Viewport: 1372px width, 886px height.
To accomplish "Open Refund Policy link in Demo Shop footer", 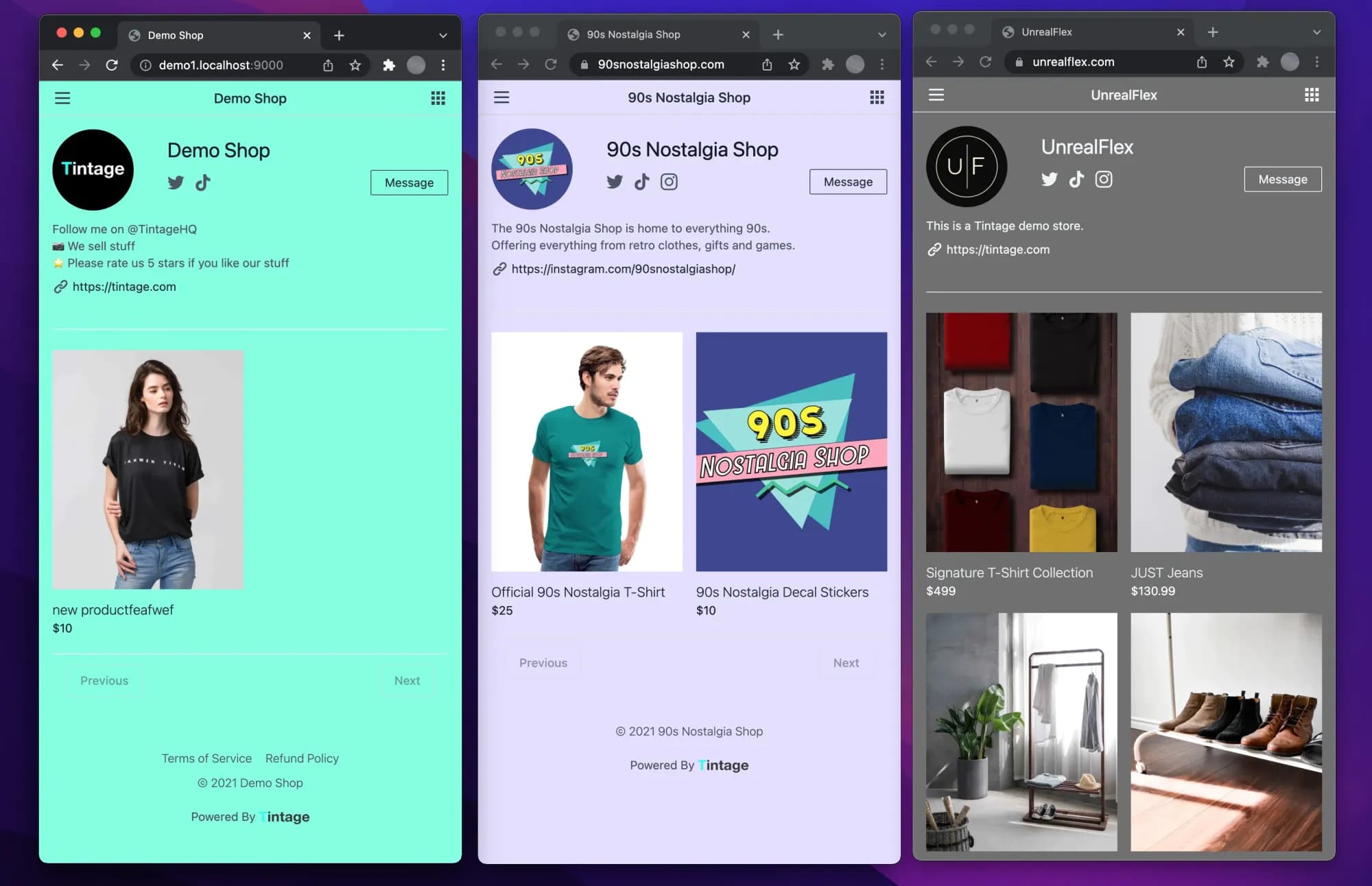I will tap(302, 758).
